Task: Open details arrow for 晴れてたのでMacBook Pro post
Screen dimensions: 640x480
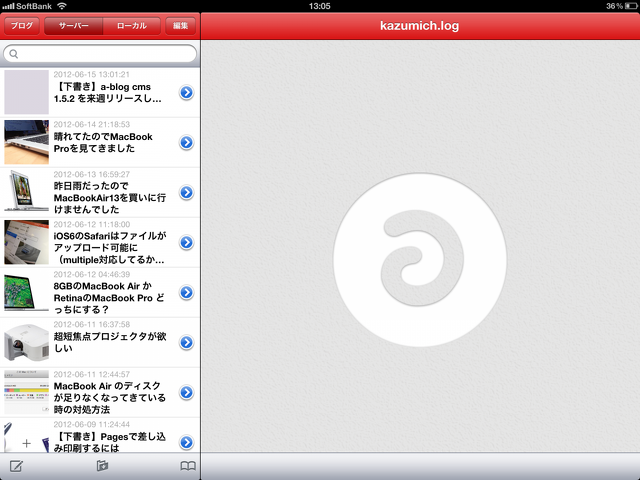Action: [x=186, y=143]
